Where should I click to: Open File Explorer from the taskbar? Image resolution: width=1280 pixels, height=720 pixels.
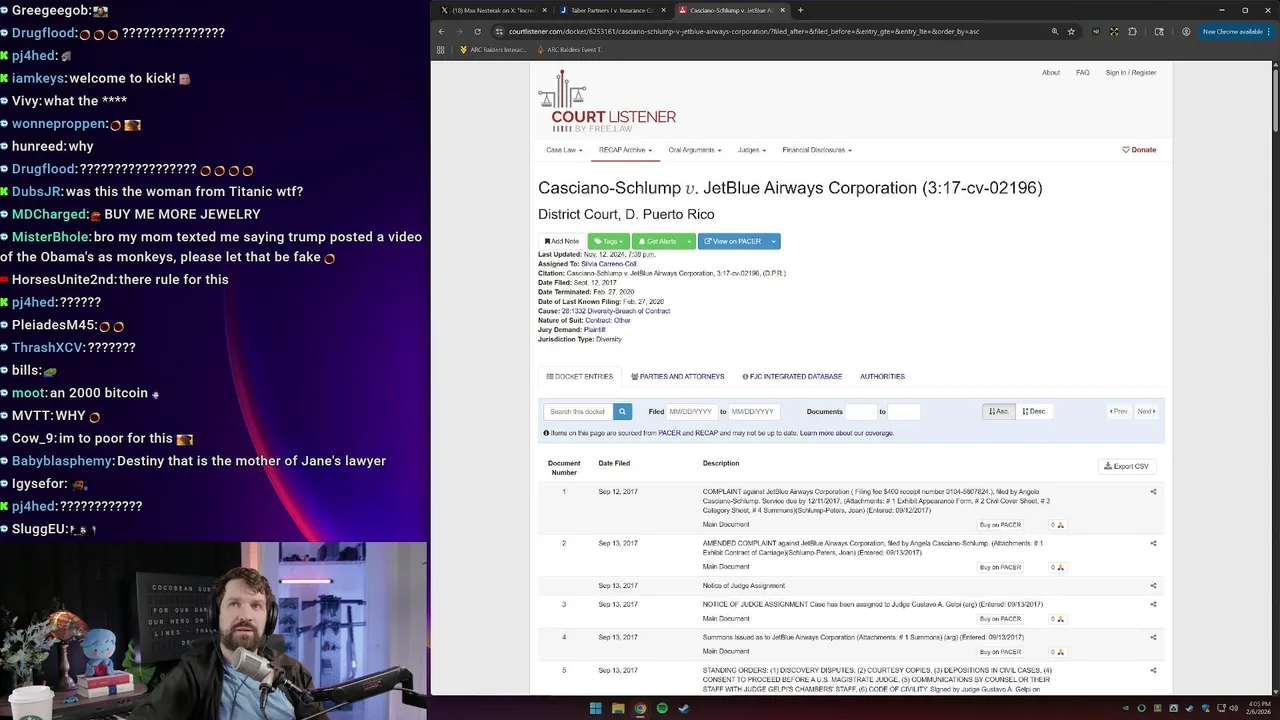(618, 708)
